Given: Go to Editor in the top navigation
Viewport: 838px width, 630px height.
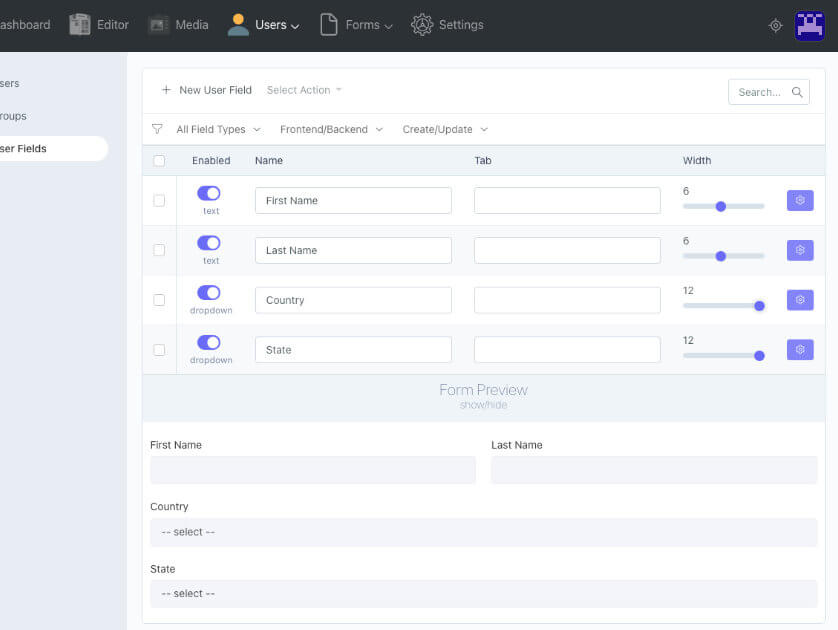Looking at the screenshot, I should point(99,25).
